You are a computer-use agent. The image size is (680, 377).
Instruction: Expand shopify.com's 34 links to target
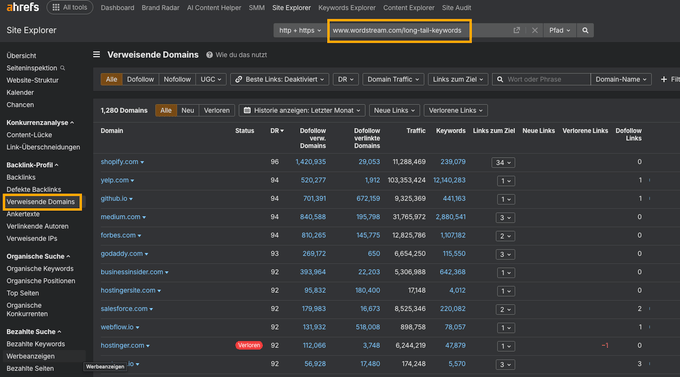[x=503, y=163]
